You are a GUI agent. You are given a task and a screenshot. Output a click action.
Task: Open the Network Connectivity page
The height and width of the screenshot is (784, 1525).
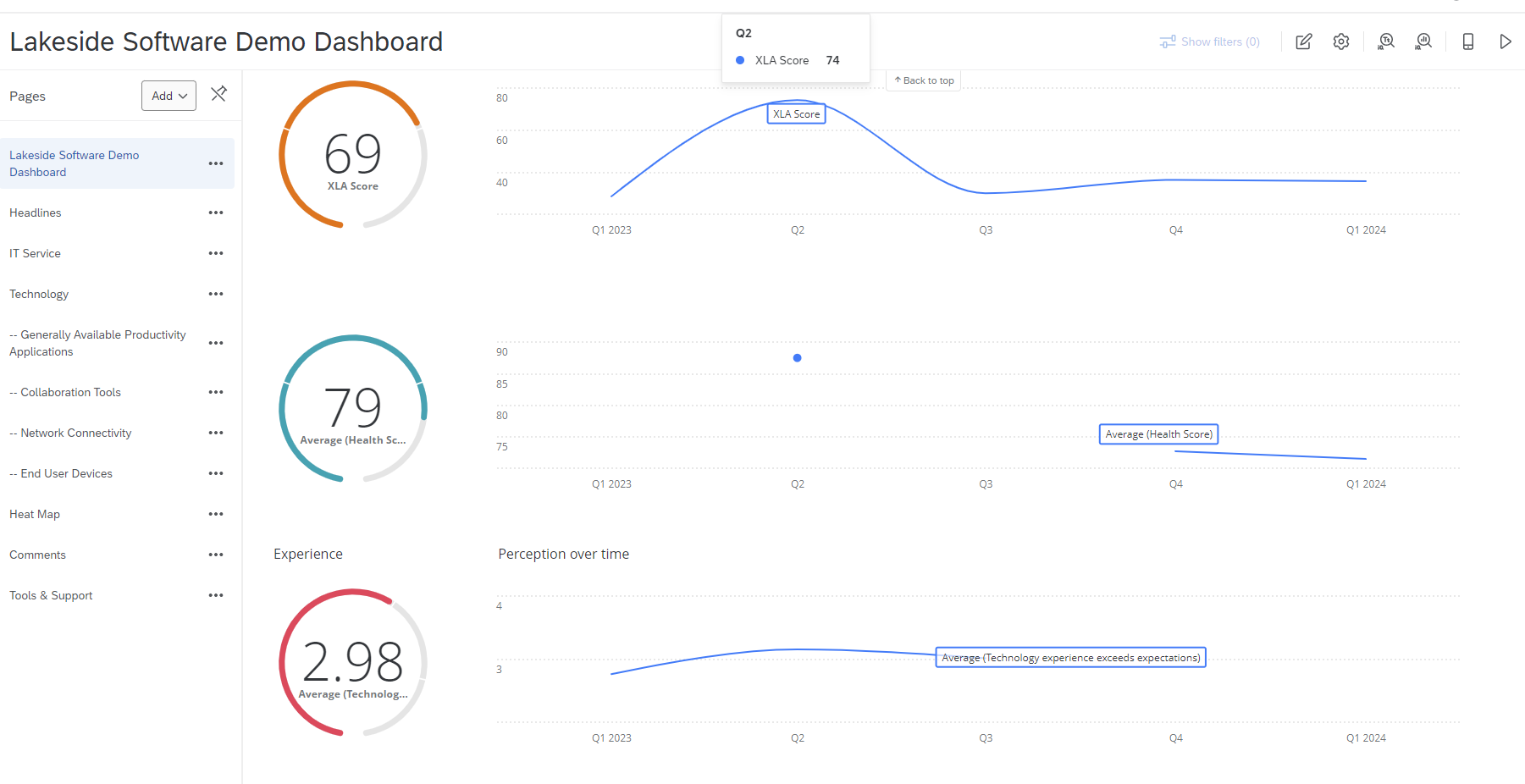coord(70,433)
